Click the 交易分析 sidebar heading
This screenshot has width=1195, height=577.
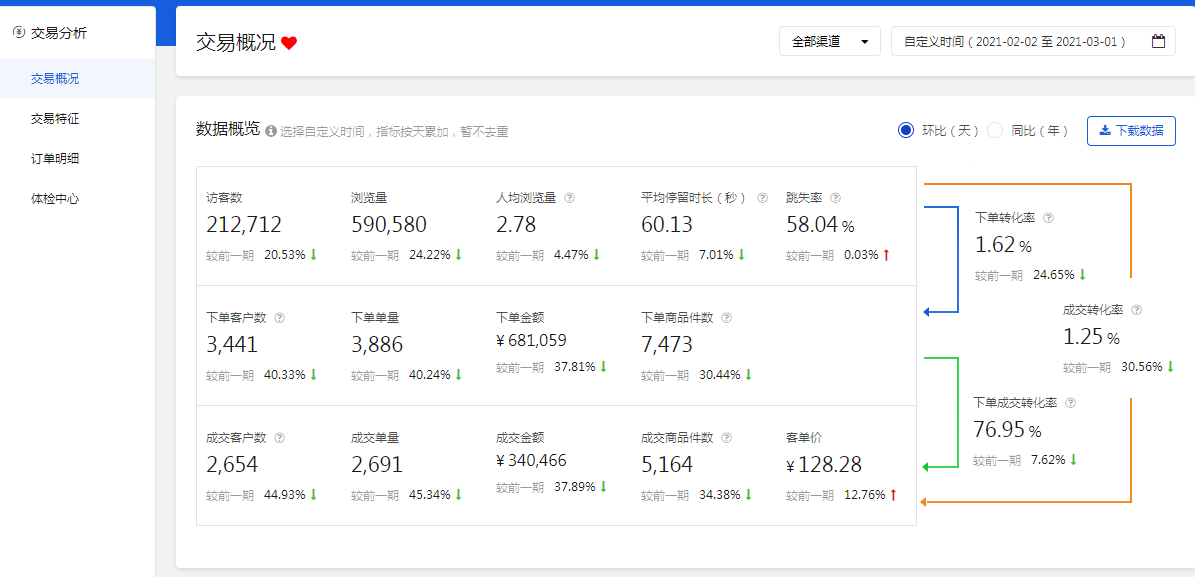pyautogui.click(x=59, y=33)
